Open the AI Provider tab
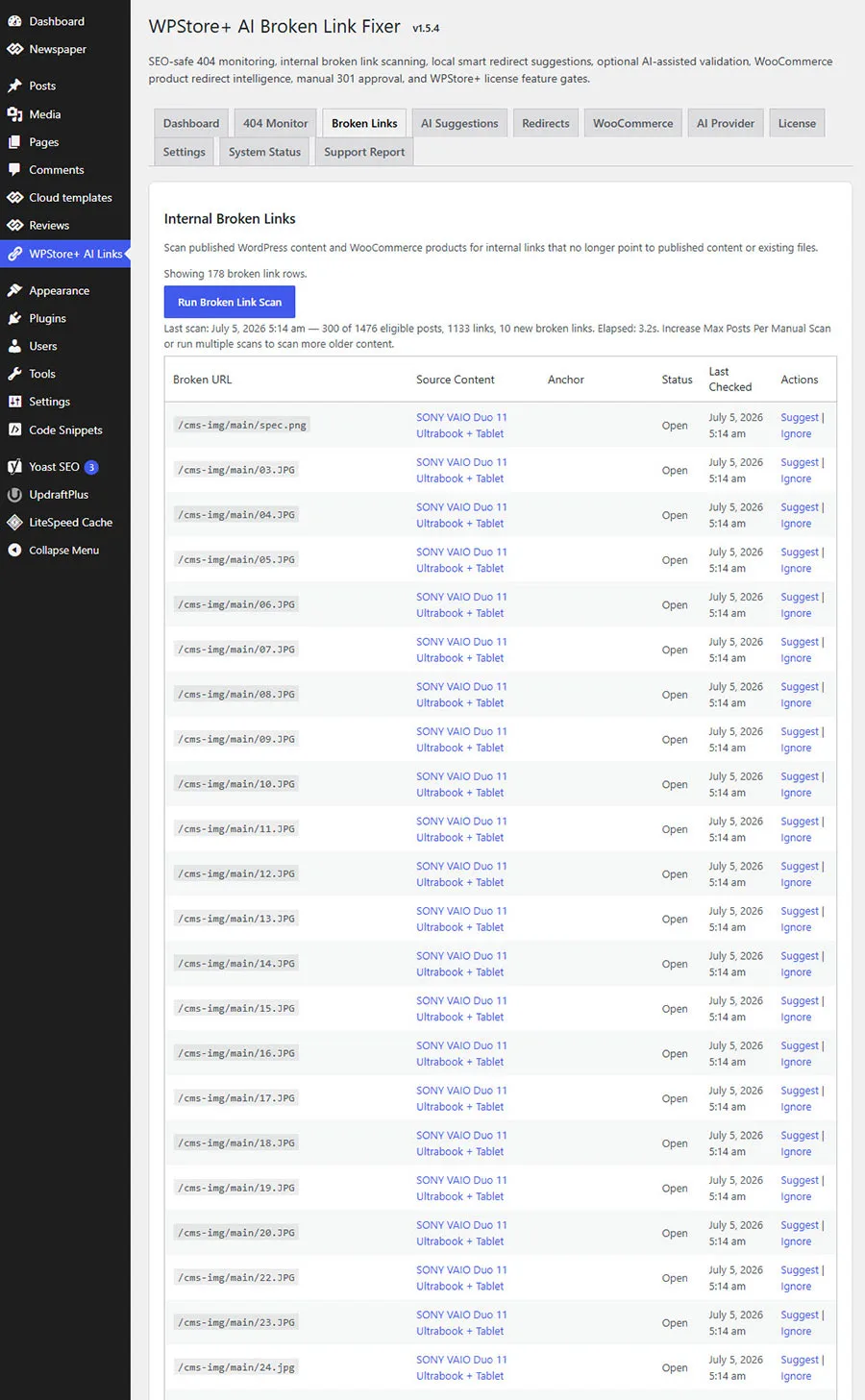The image size is (865, 1400). click(x=726, y=123)
